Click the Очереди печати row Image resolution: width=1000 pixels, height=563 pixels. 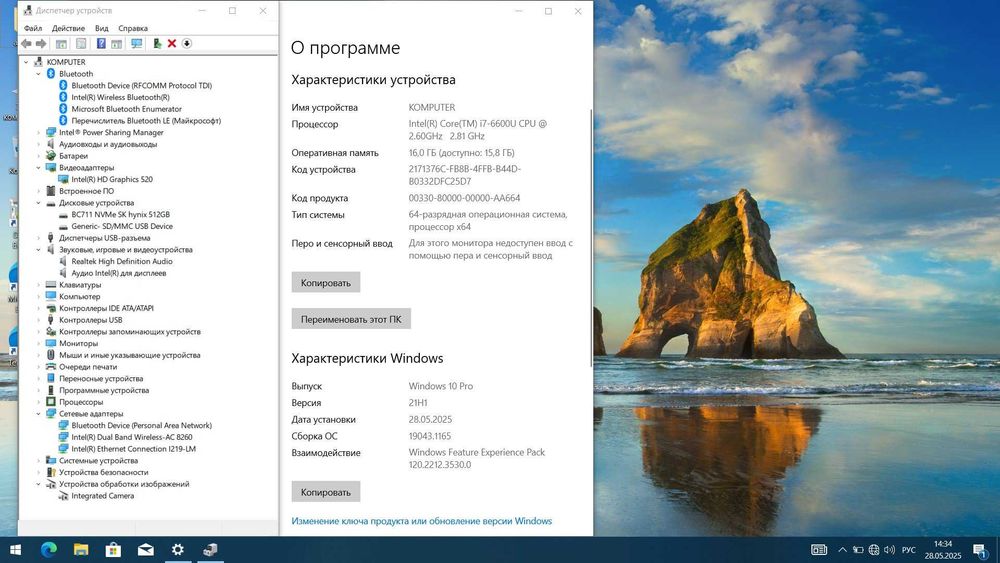tap(88, 367)
